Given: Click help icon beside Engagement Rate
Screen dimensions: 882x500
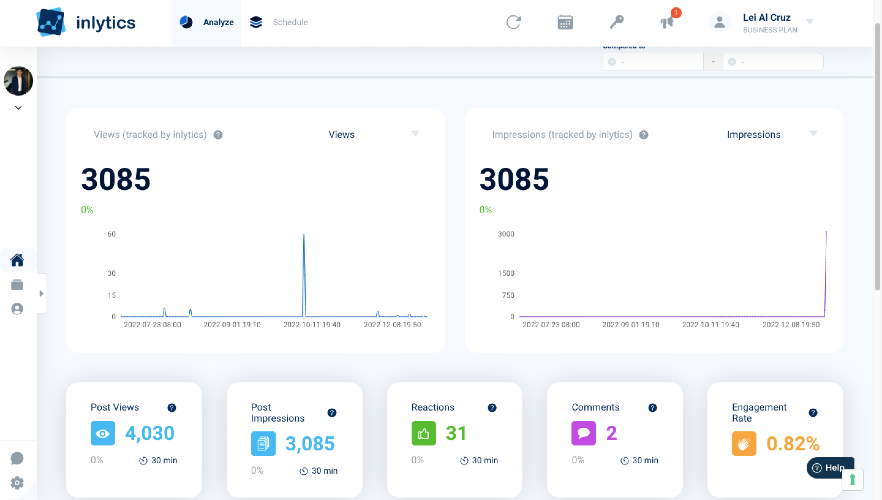Looking at the screenshot, I should [812, 413].
